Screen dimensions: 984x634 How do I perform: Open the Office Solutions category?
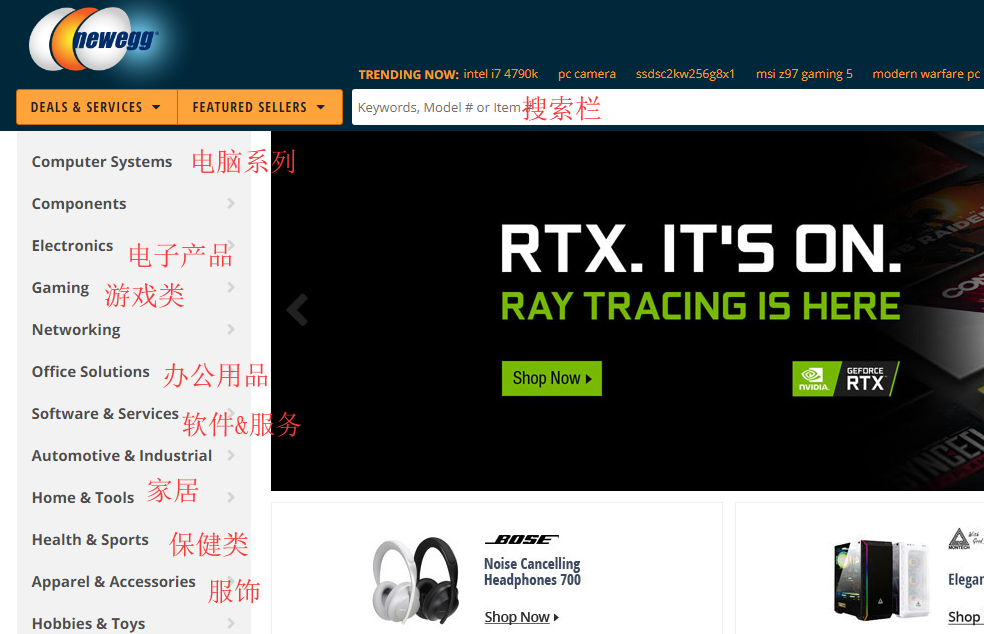tap(90, 372)
